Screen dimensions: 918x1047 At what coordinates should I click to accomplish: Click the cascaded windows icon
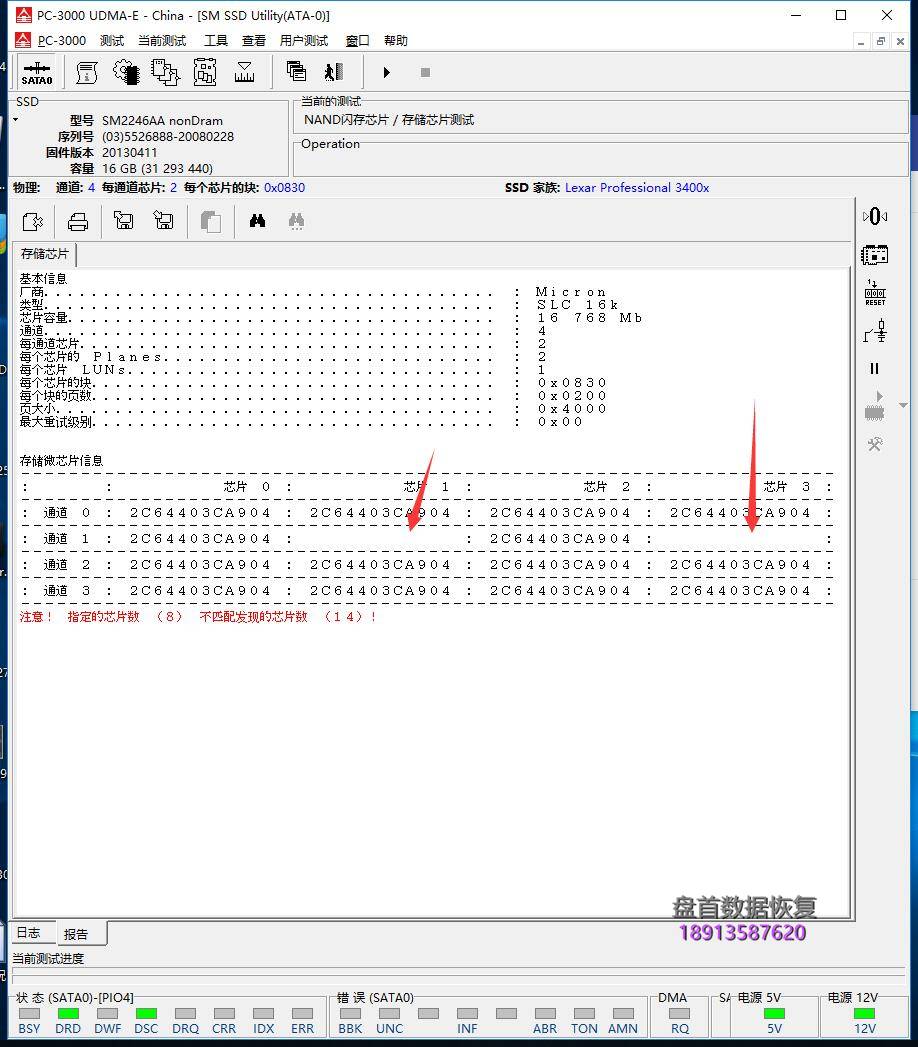coord(296,71)
